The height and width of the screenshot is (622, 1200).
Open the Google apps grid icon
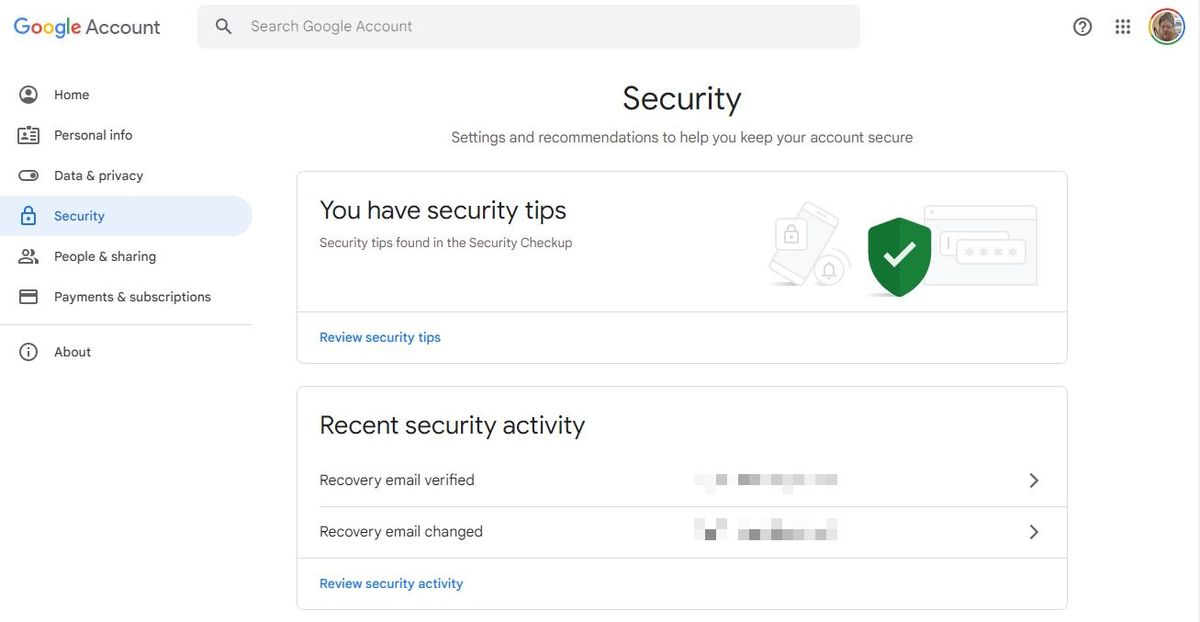pyautogui.click(x=1122, y=25)
